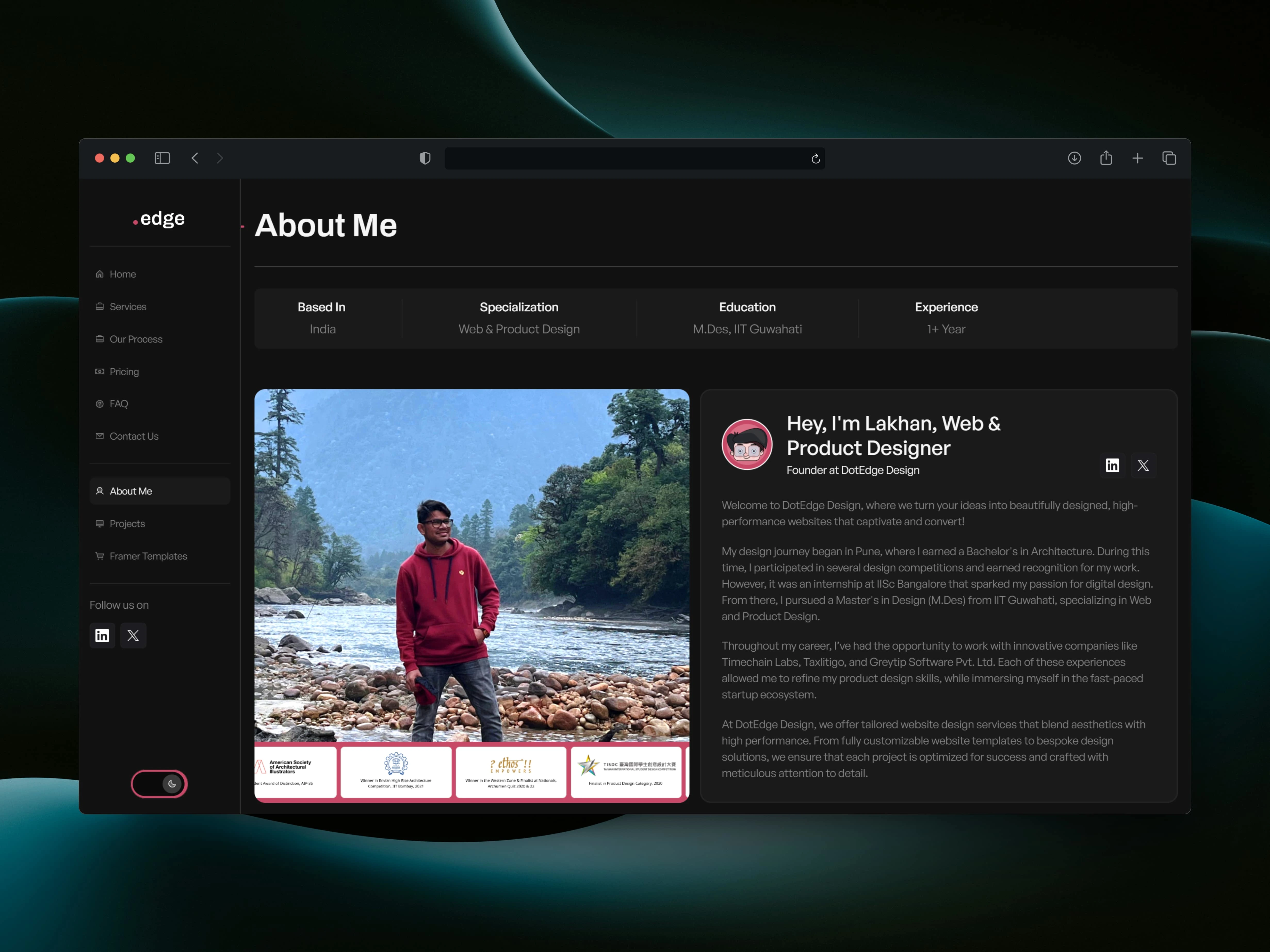Click the 'Based In' label
Viewport: 1270px width, 952px height.
pyautogui.click(x=322, y=307)
